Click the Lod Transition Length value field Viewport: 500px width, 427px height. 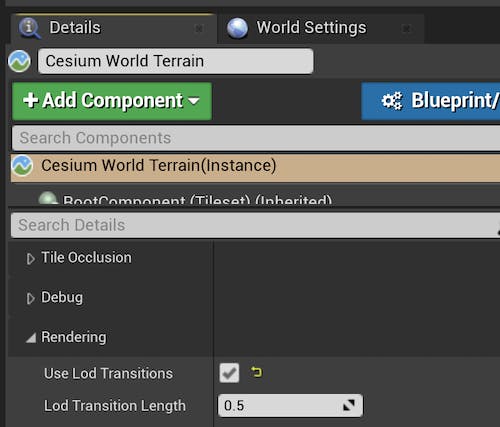290,406
